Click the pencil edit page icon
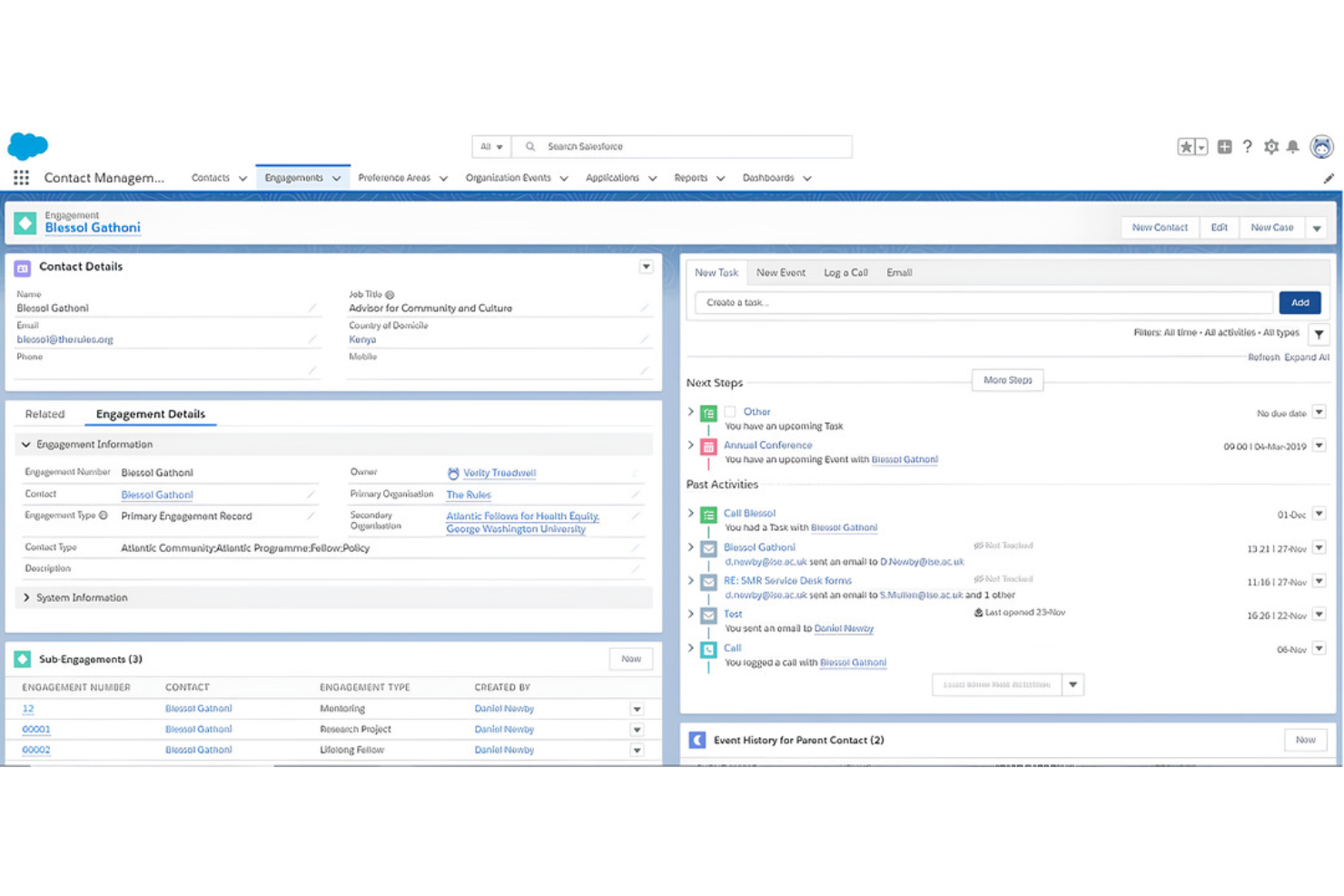Screen dimensions: 1344x896 (x=1329, y=178)
